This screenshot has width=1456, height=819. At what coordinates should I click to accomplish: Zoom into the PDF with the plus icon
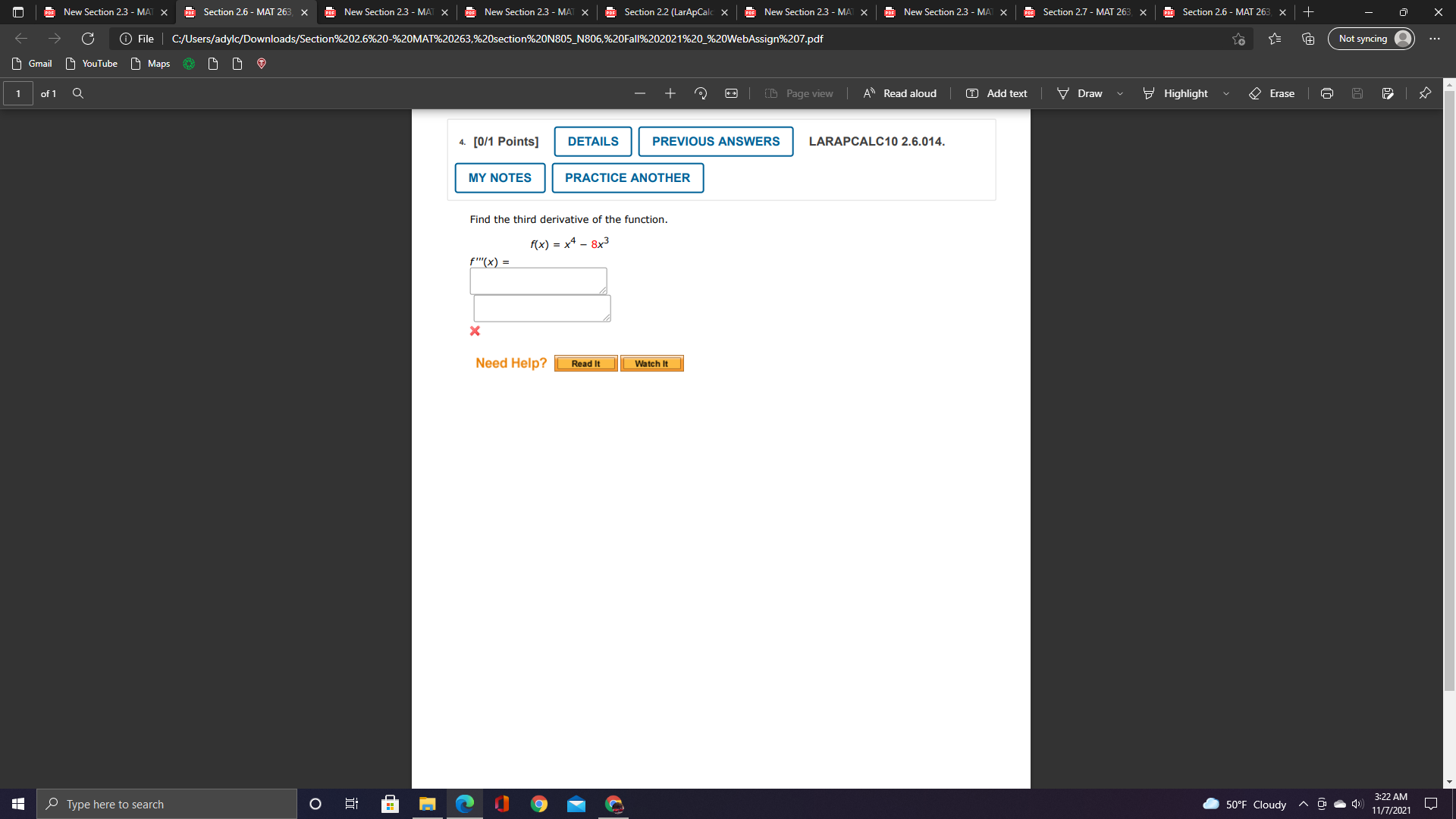point(670,93)
